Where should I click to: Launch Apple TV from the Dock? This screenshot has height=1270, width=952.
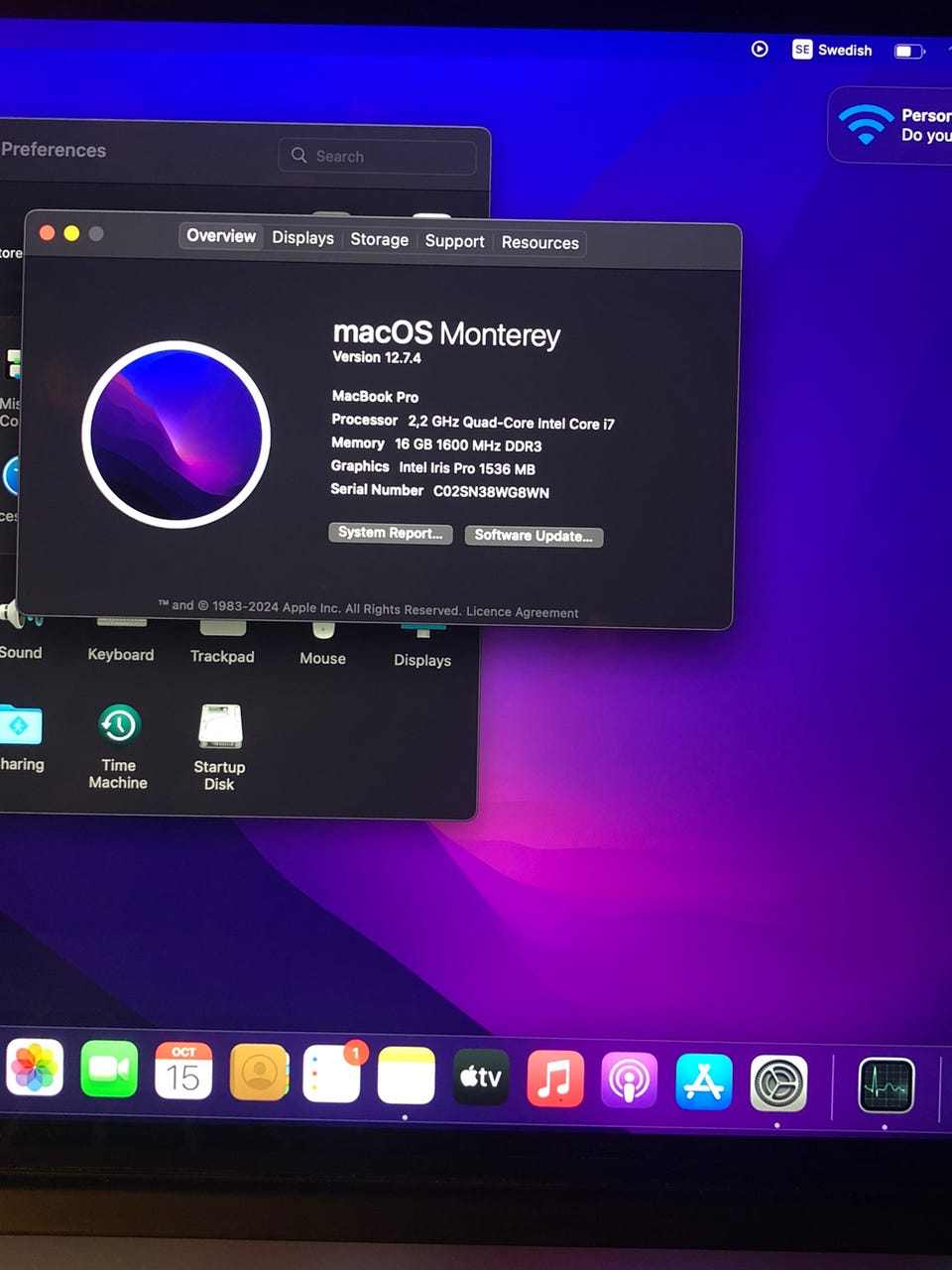click(481, 1077)
